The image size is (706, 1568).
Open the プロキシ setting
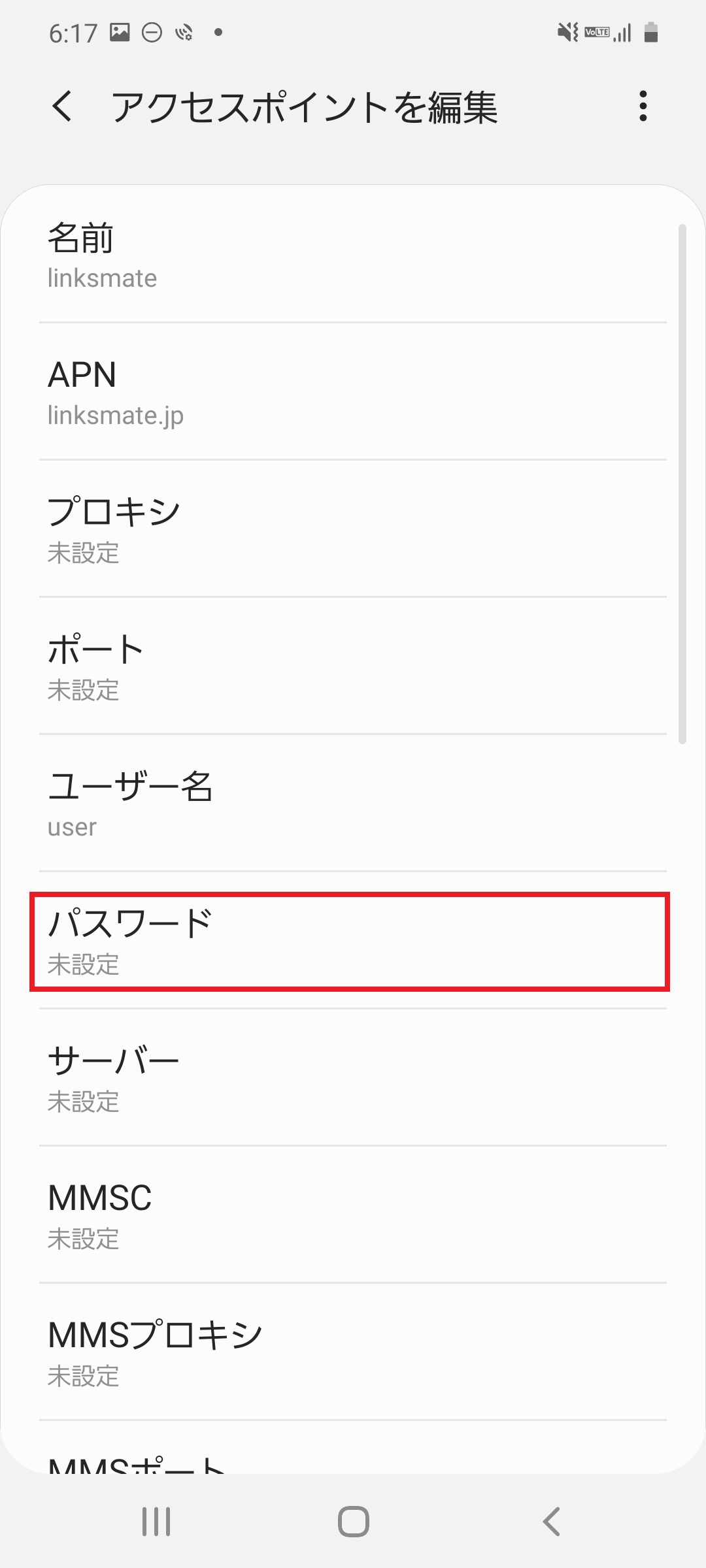coord(353,531)
